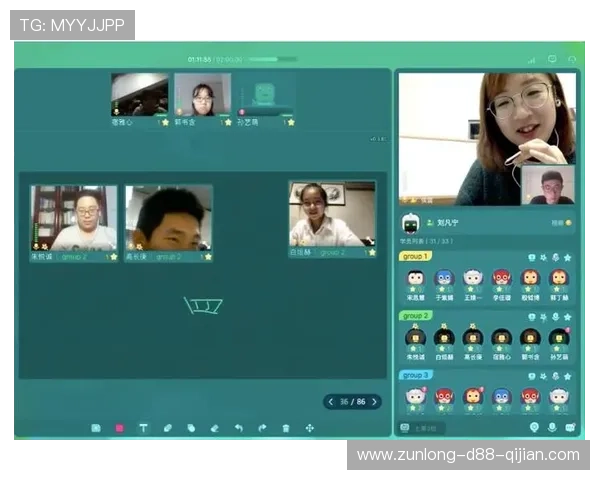Viewport: 600px width, 480px height.
Task: Go to the next slide page
Action: coord(374,402)
